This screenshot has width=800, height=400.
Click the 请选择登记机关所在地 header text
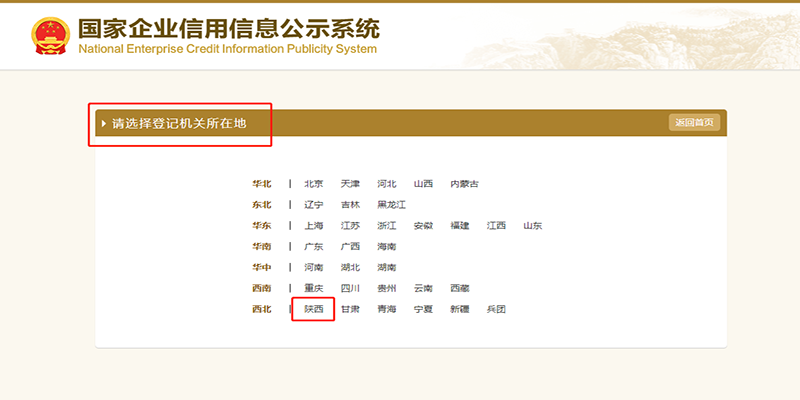tap(179, 123)
